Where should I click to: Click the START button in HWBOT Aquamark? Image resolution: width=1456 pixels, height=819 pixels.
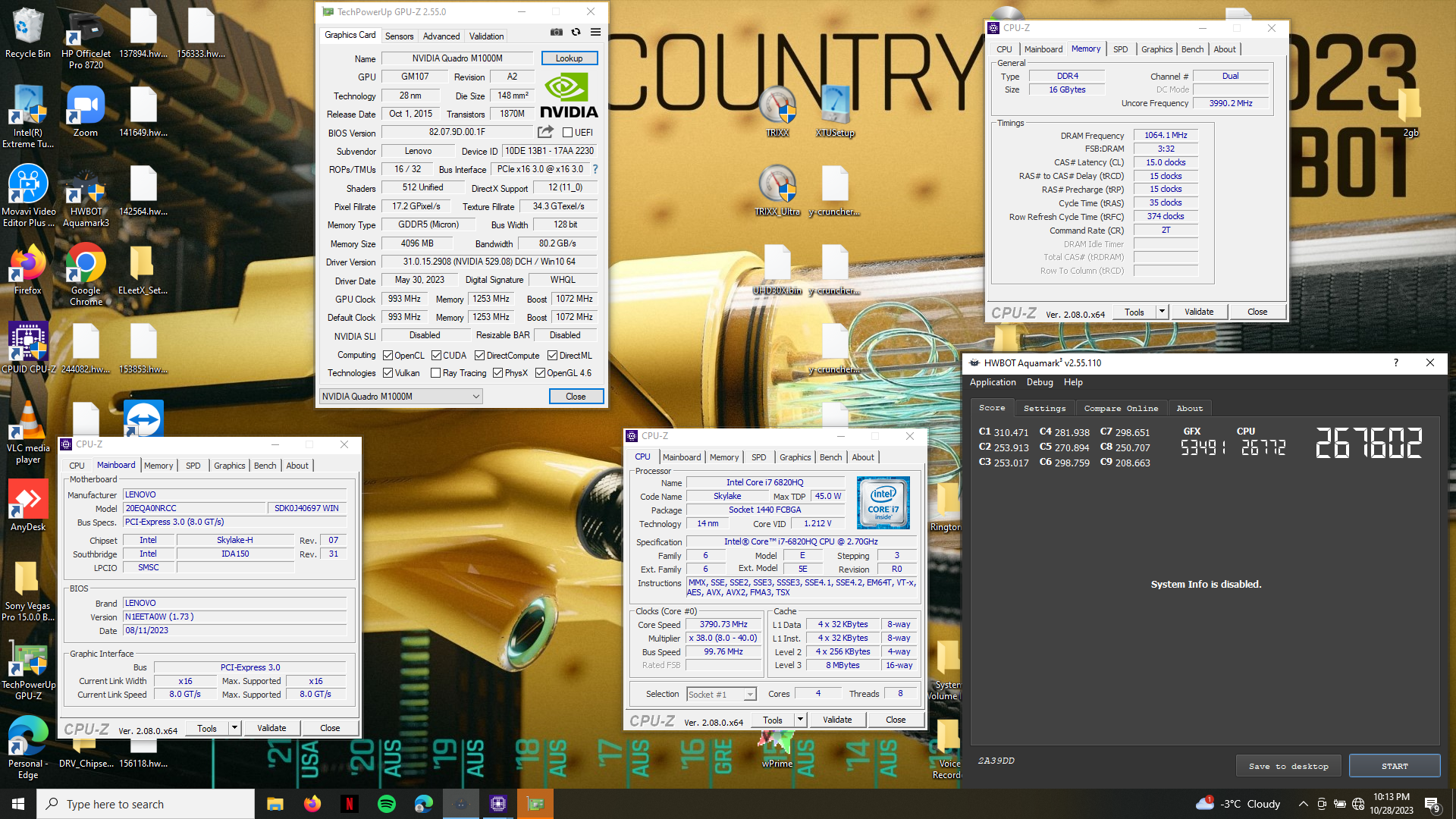point(1394,766)
